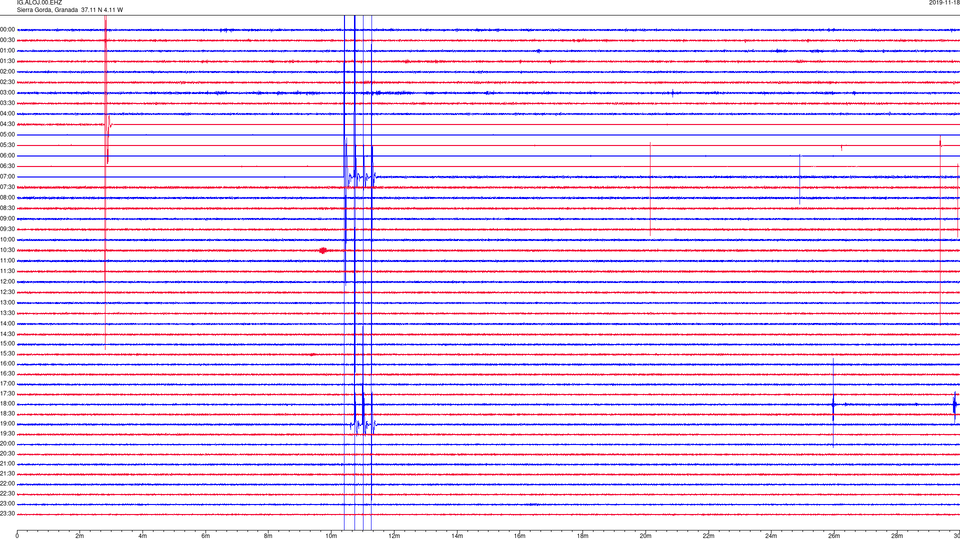Click the station code IG.ALOJ.00.EHZ header
Screen dimensions: 960x540
click(39, 2)
